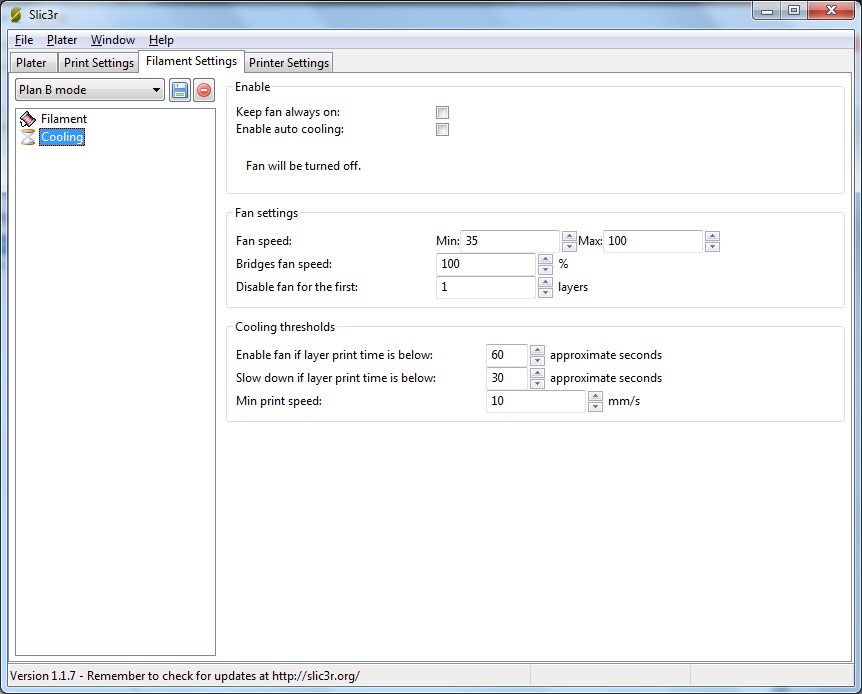Click the red delete preset icon
This screenshot has width=862, height=694.
click(204, 90)
